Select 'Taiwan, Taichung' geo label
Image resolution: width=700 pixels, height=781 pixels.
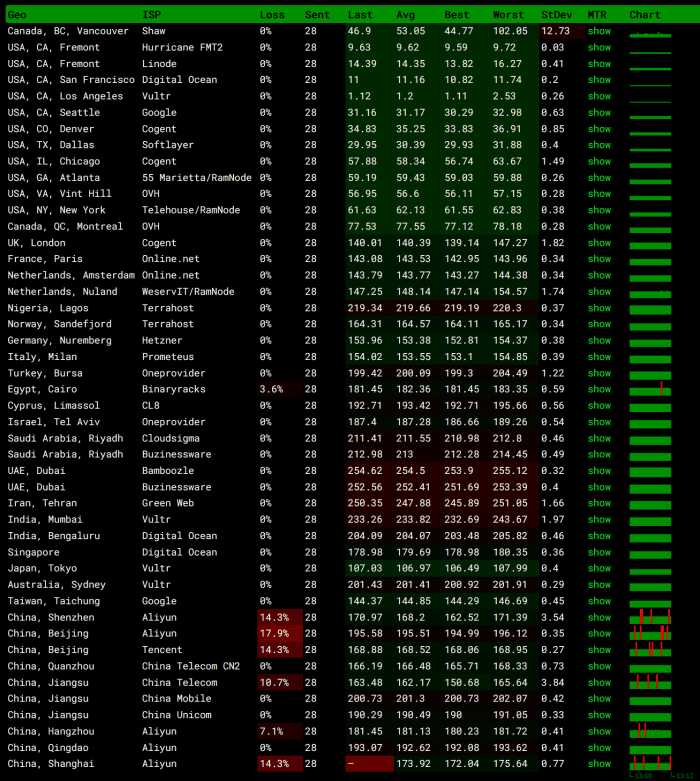[53, 601]
